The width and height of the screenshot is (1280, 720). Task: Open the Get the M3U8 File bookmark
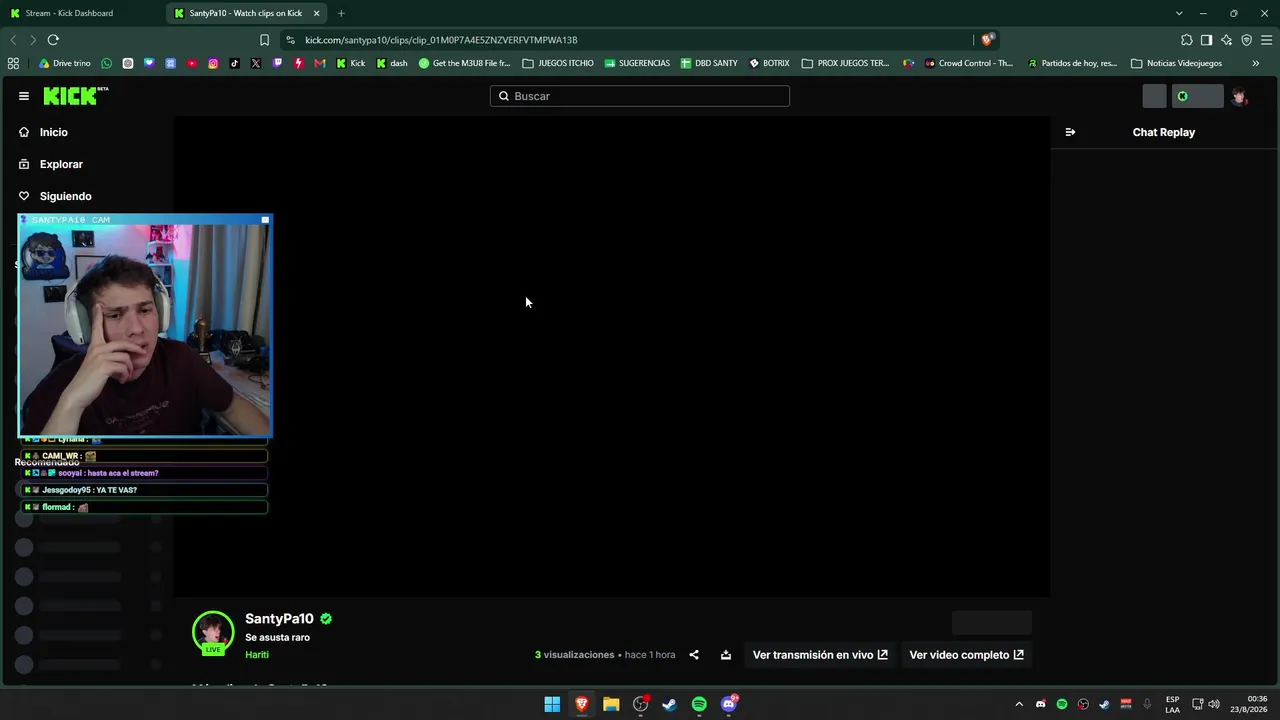(464, 63)
